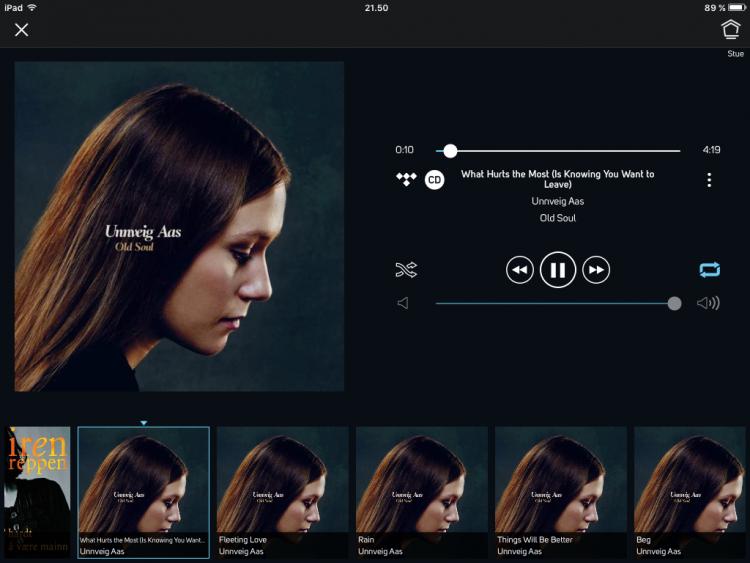The height and width of the screenshot is (563, 750).
Task: Click the volume down speaker icon
Action: point(403,303)
